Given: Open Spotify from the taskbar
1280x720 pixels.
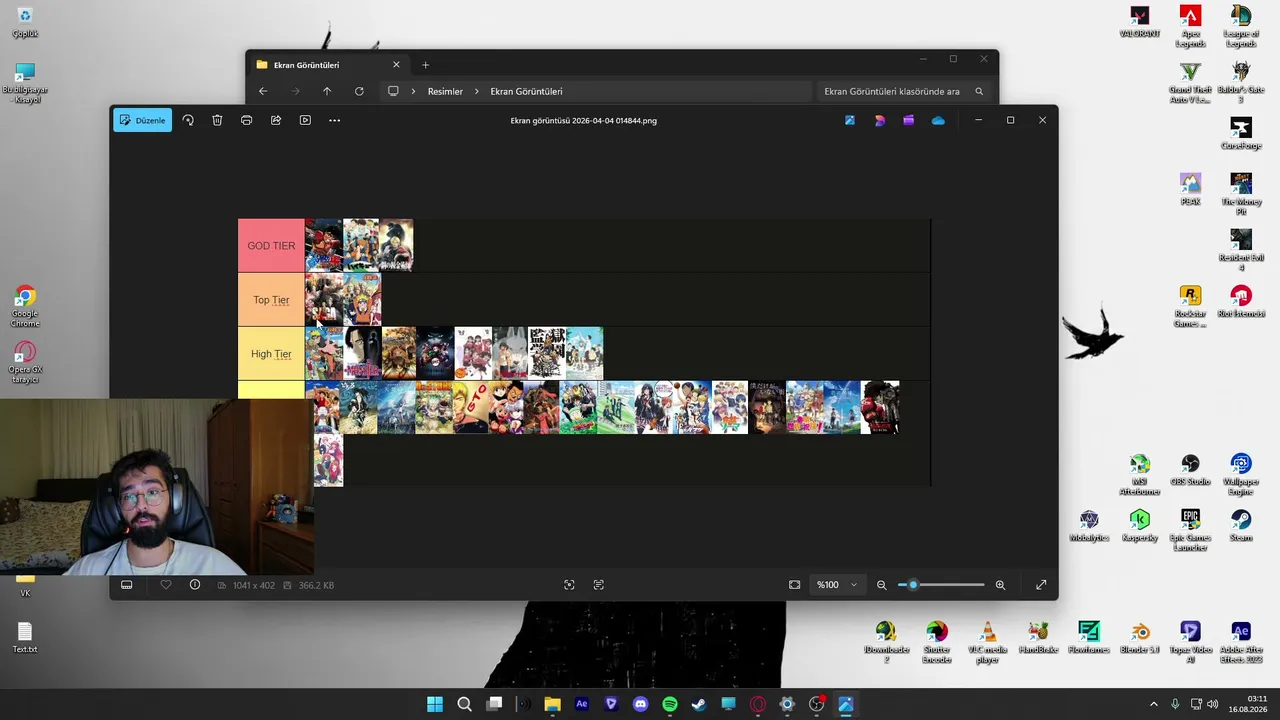Looking at the screenshot, I should pos(670,704).
